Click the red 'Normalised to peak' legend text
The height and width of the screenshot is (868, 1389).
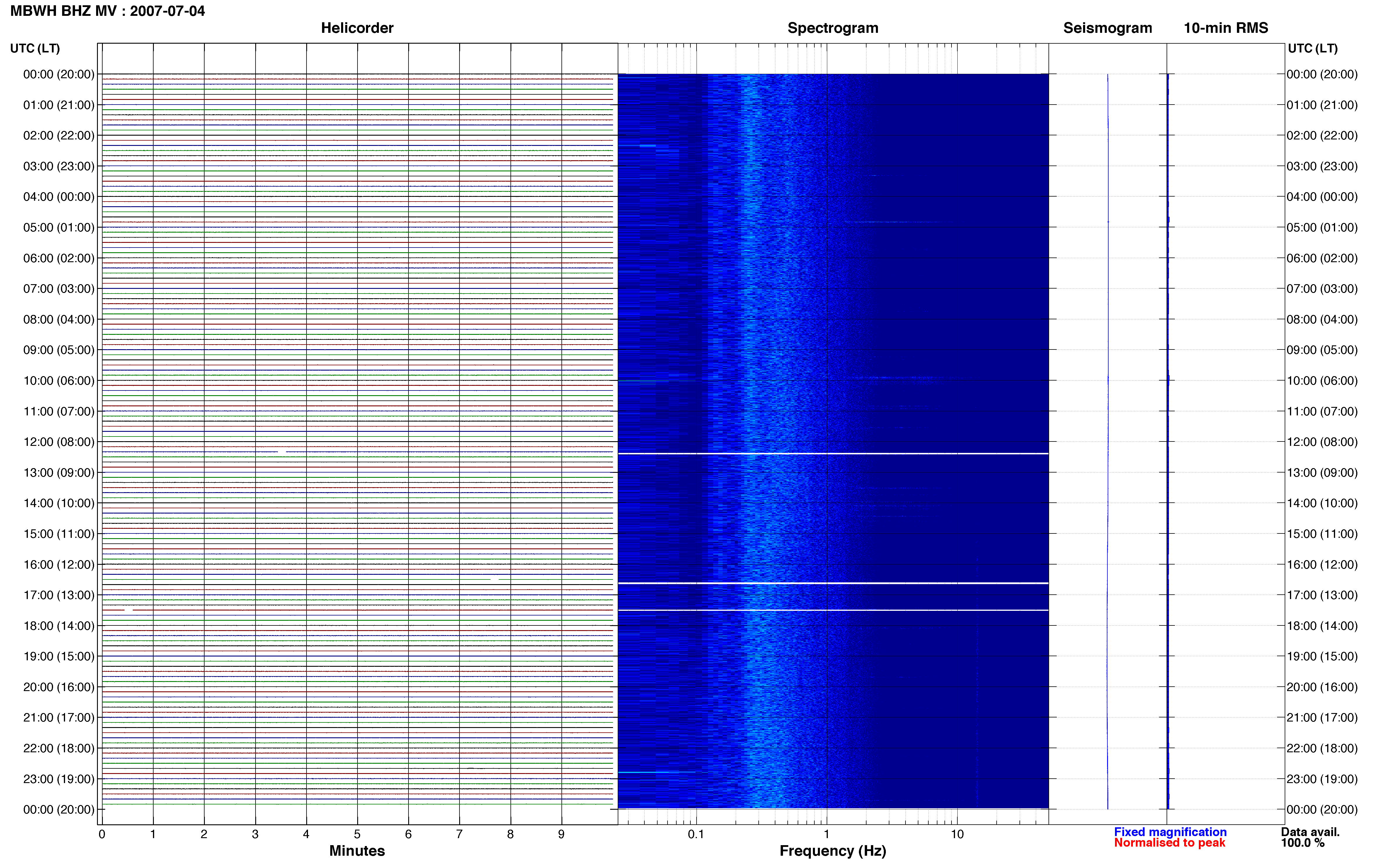tap(1169, 843)
